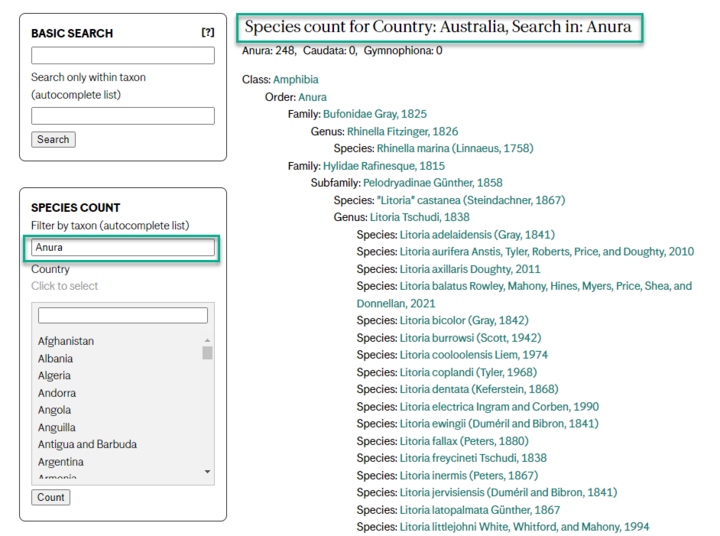Choose Argentina in the country list
The image size is (720, 536).
click(61, 462)
